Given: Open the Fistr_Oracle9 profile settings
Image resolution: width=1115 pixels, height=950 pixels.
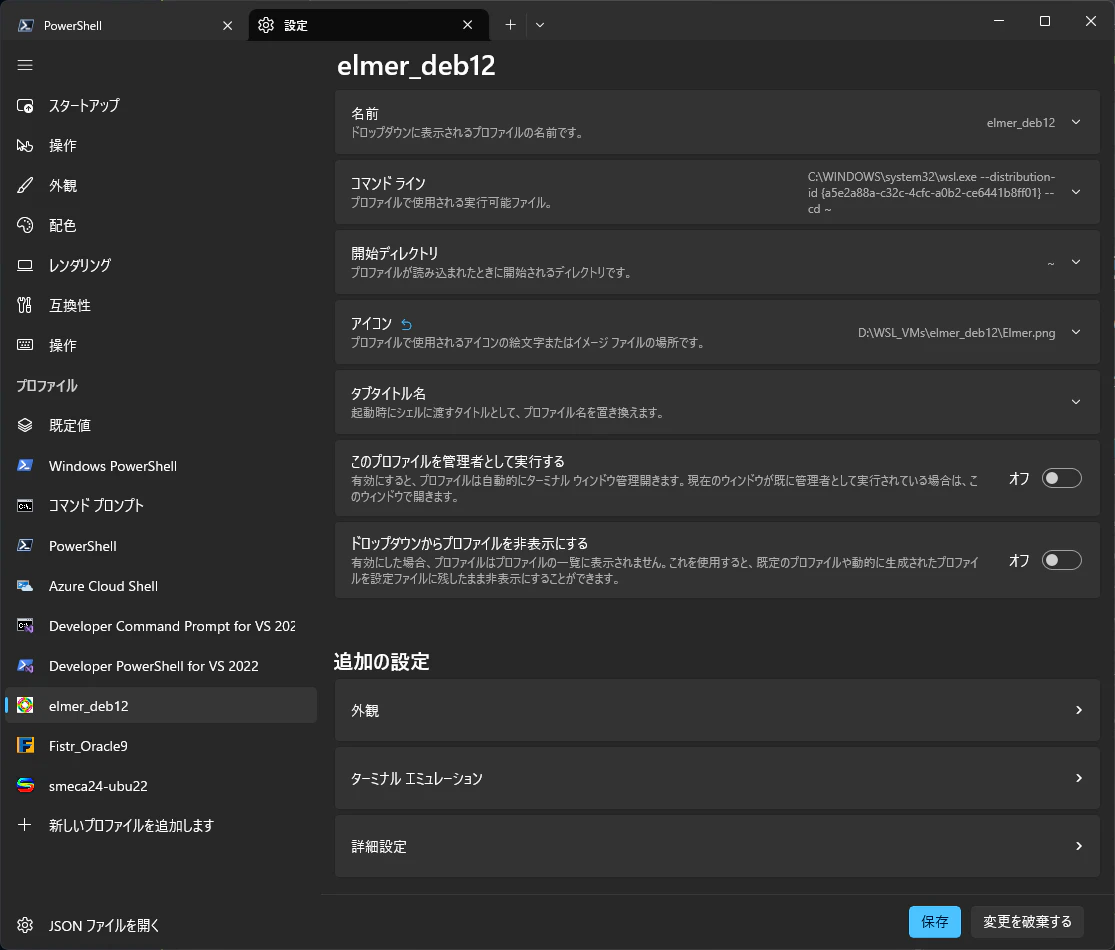Looking at the screenshot, I should [91, 745].
